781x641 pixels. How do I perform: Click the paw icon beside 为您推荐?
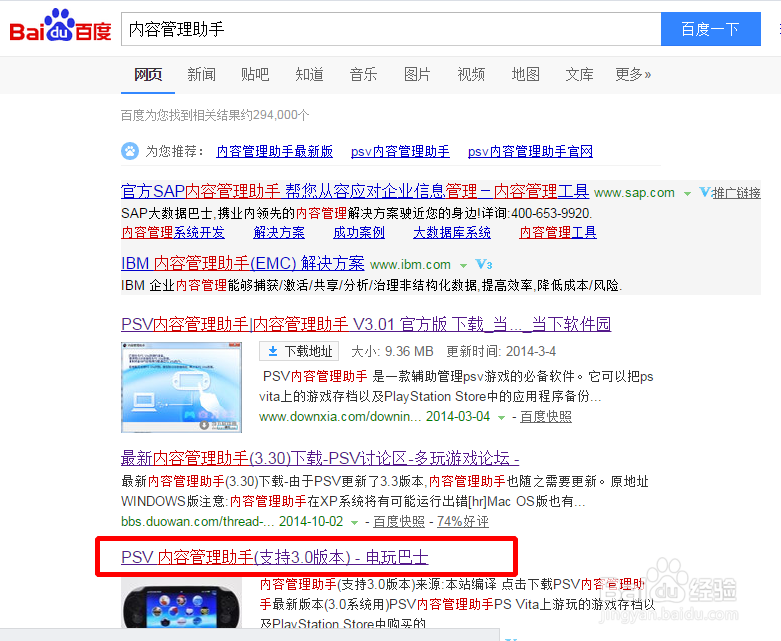(x=130, y=151)
